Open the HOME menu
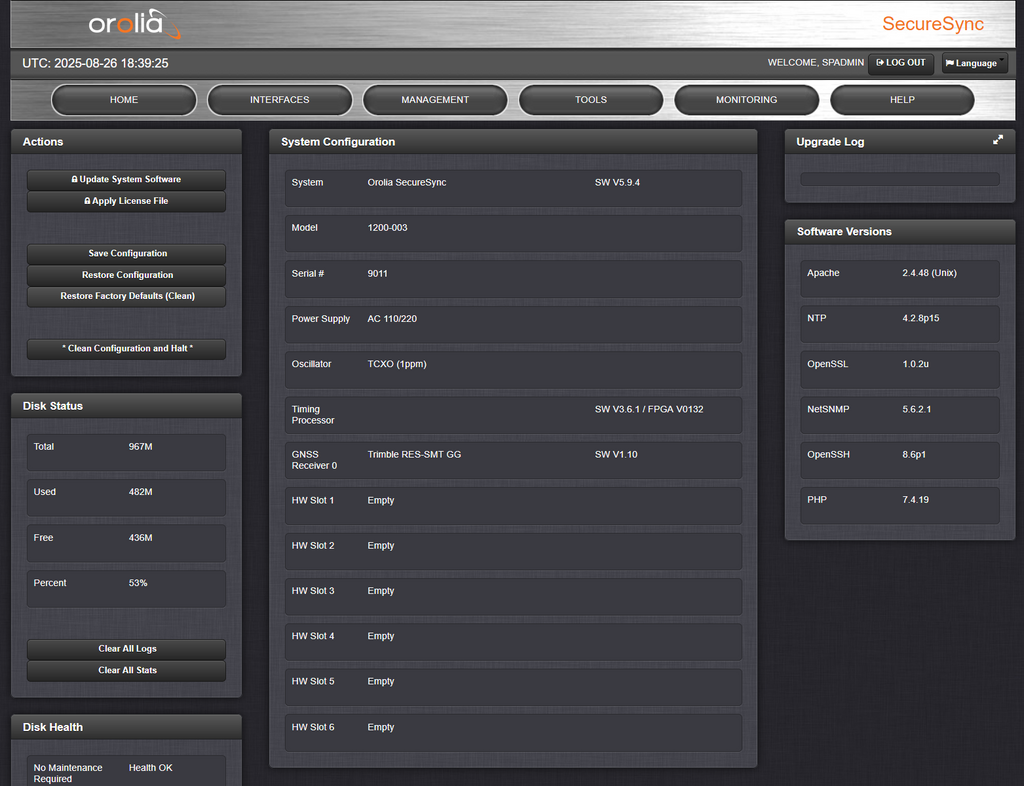The height and width of the screenshot is (786, 1024). click(x=123, y=100)
